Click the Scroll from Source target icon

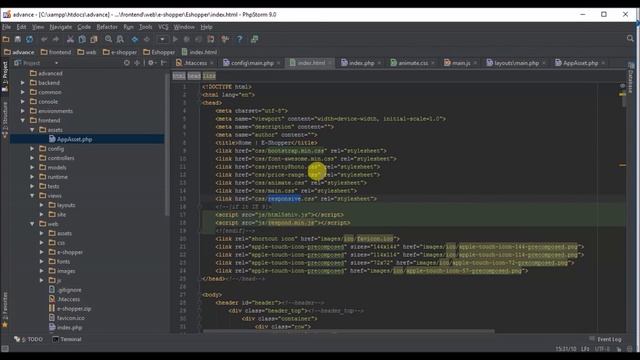coord(127,63)
